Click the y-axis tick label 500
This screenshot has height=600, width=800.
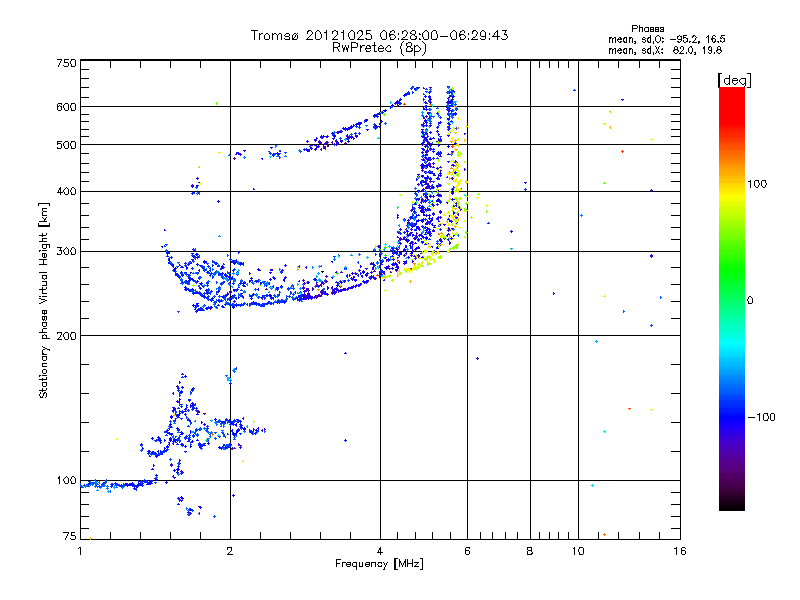coord(66,145)
